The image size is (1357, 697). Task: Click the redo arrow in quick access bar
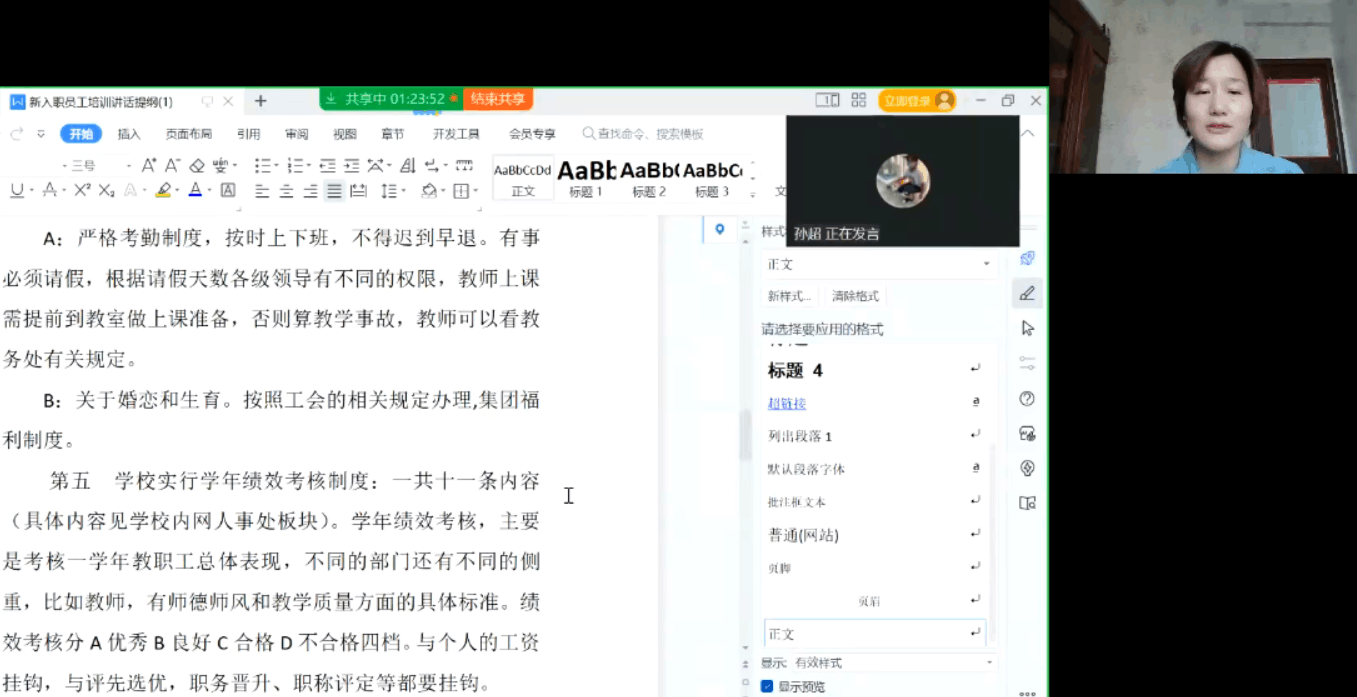16,134
